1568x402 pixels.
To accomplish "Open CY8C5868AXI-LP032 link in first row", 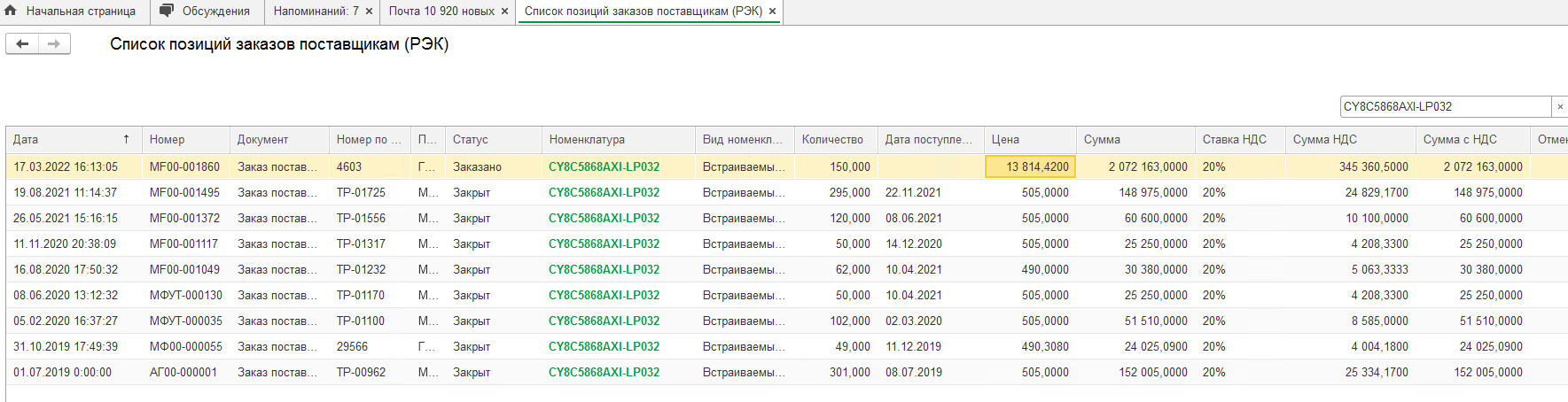I will [x=604, y=167].
